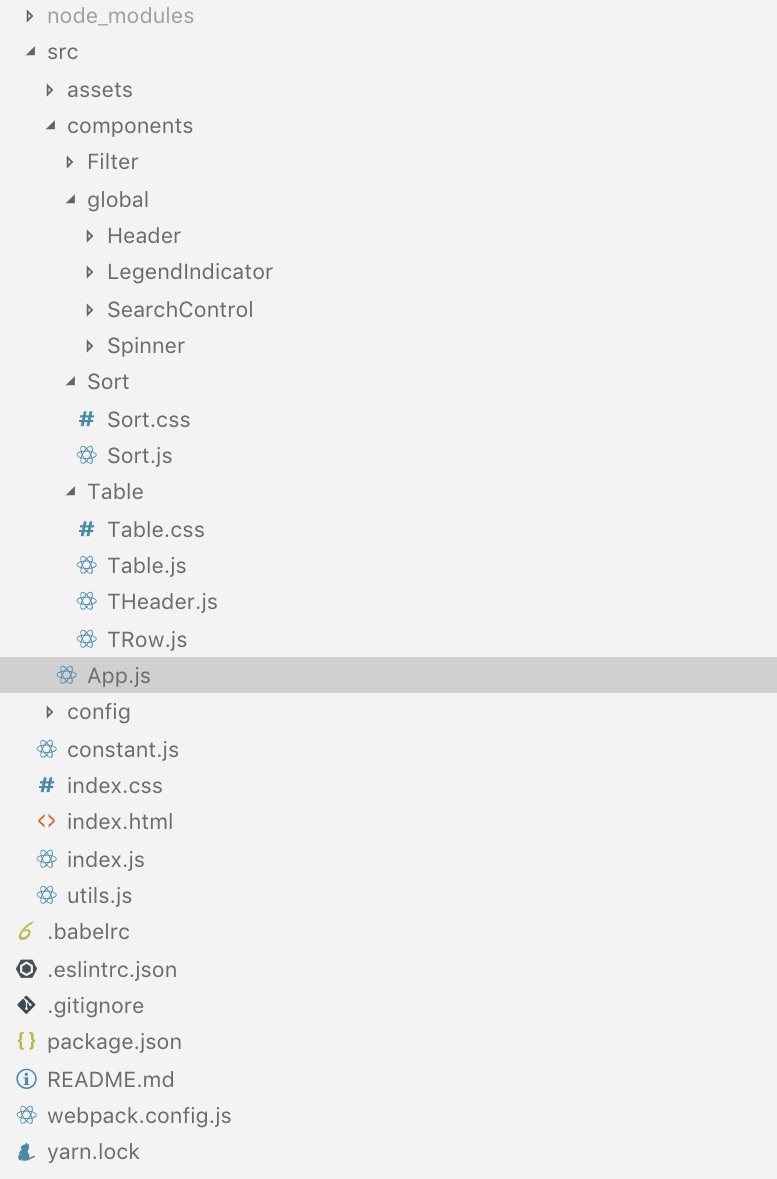777x1179 pixels.
Task: Select the constant.js file
Action: tap(123, 749)
